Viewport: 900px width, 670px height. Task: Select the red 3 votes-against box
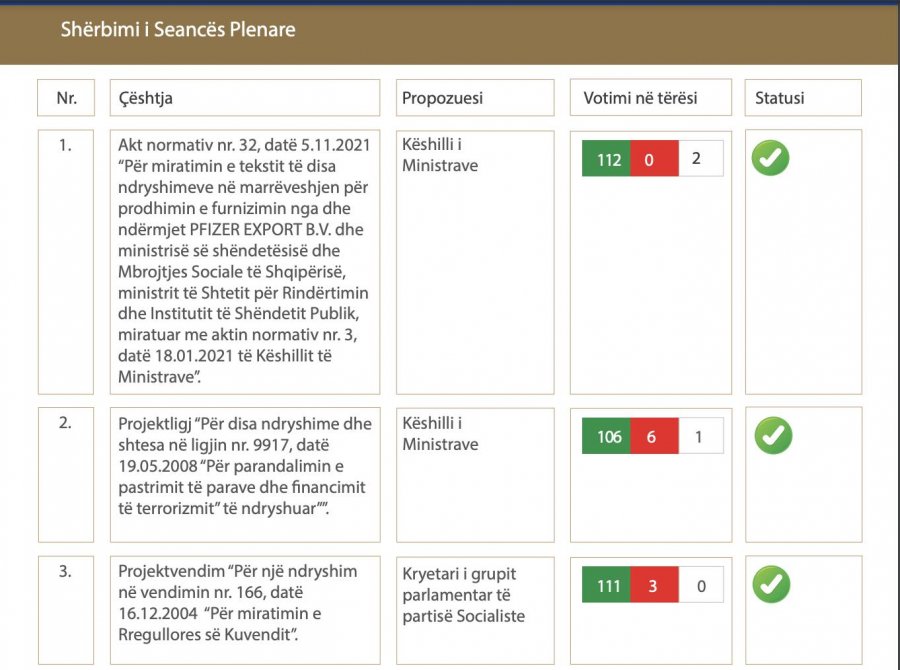654,584
